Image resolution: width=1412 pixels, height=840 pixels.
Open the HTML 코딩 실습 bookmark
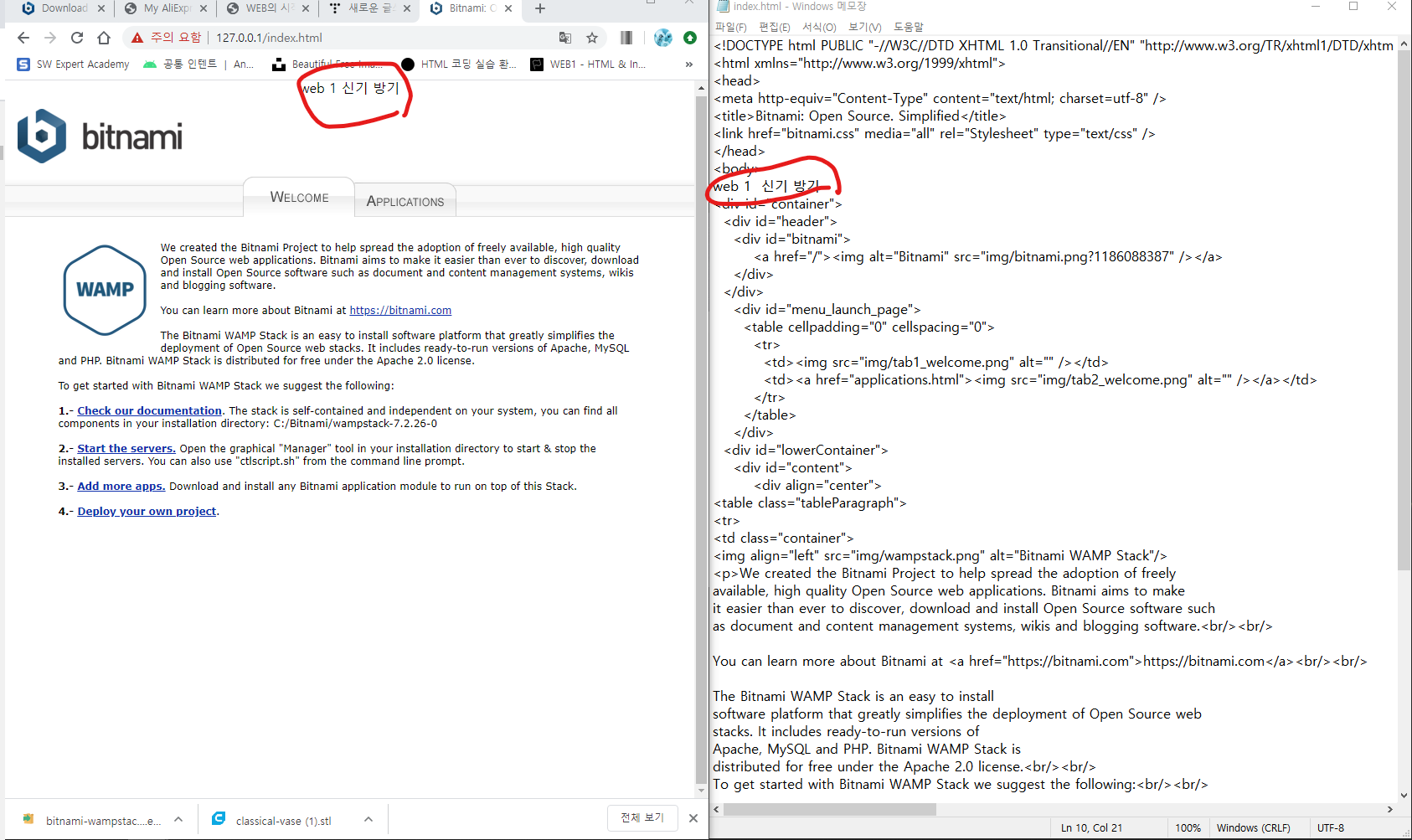pos(458,64)
